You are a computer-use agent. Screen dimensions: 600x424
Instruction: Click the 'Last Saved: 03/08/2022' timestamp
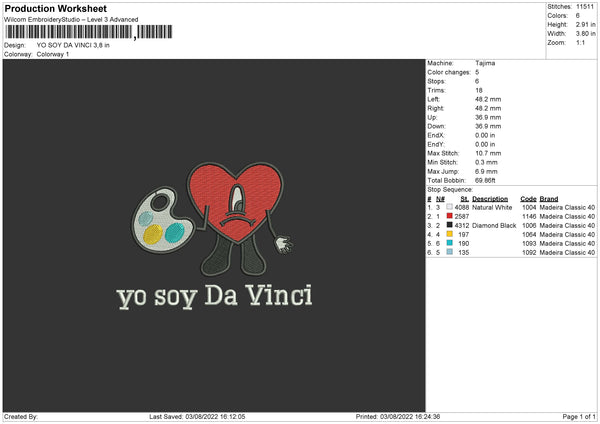[197, 417]
